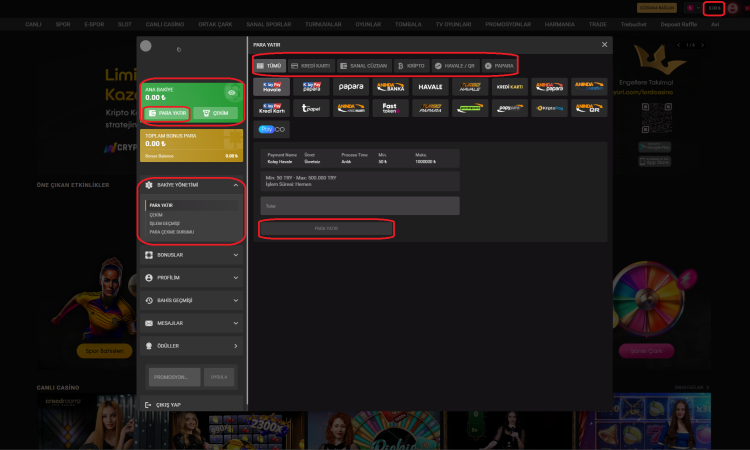Click the Cüzdana Bağlan header button
This screenshot has width=750, height=450.
click(657, 8)
